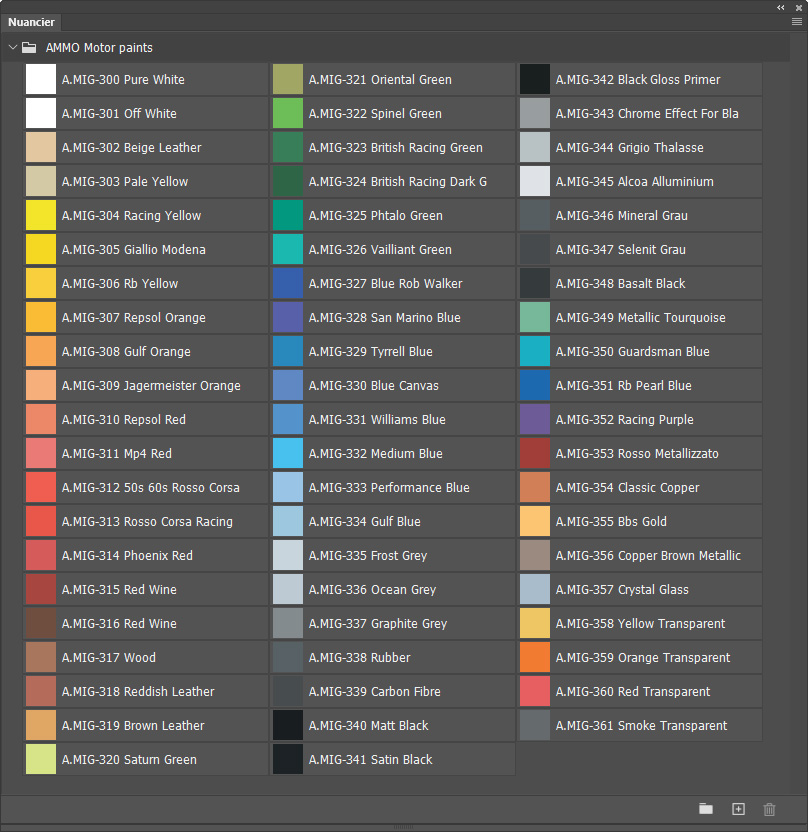The image size is (808, 832).
Task: Click the text A.MIG-309 Jagermeister Orange
Action: (151, 386)
